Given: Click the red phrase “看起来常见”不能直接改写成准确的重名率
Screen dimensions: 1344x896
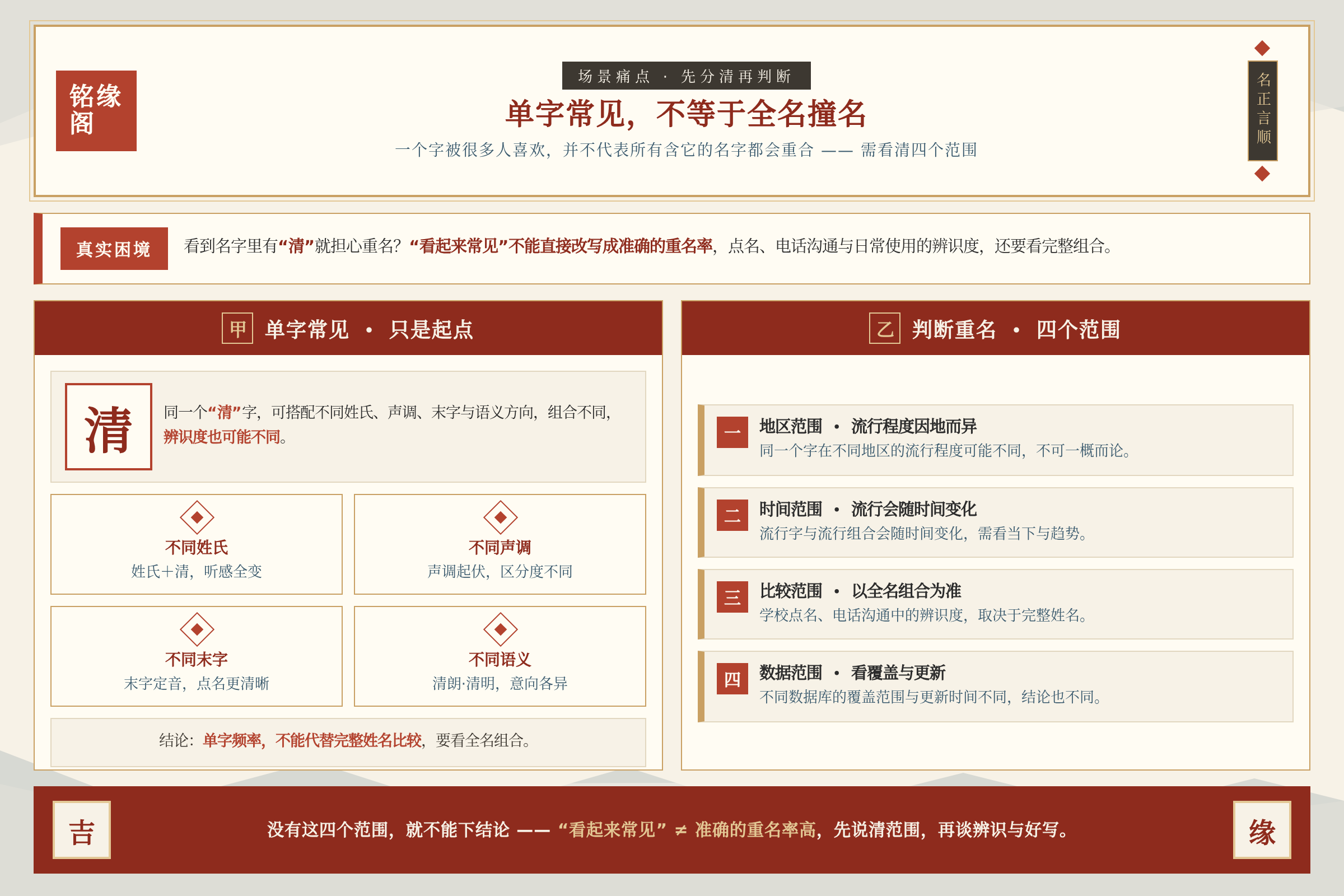Looking at the screenshot, I should (x=561, y=246).
